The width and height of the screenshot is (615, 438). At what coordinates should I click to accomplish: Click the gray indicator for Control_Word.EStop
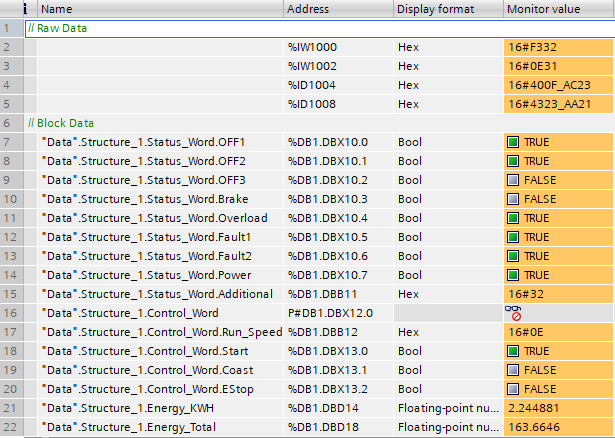pyautogui.click(x=514, y=389)
